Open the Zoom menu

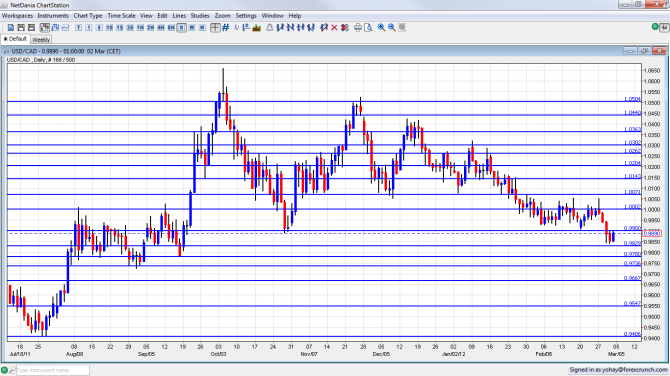222,16
